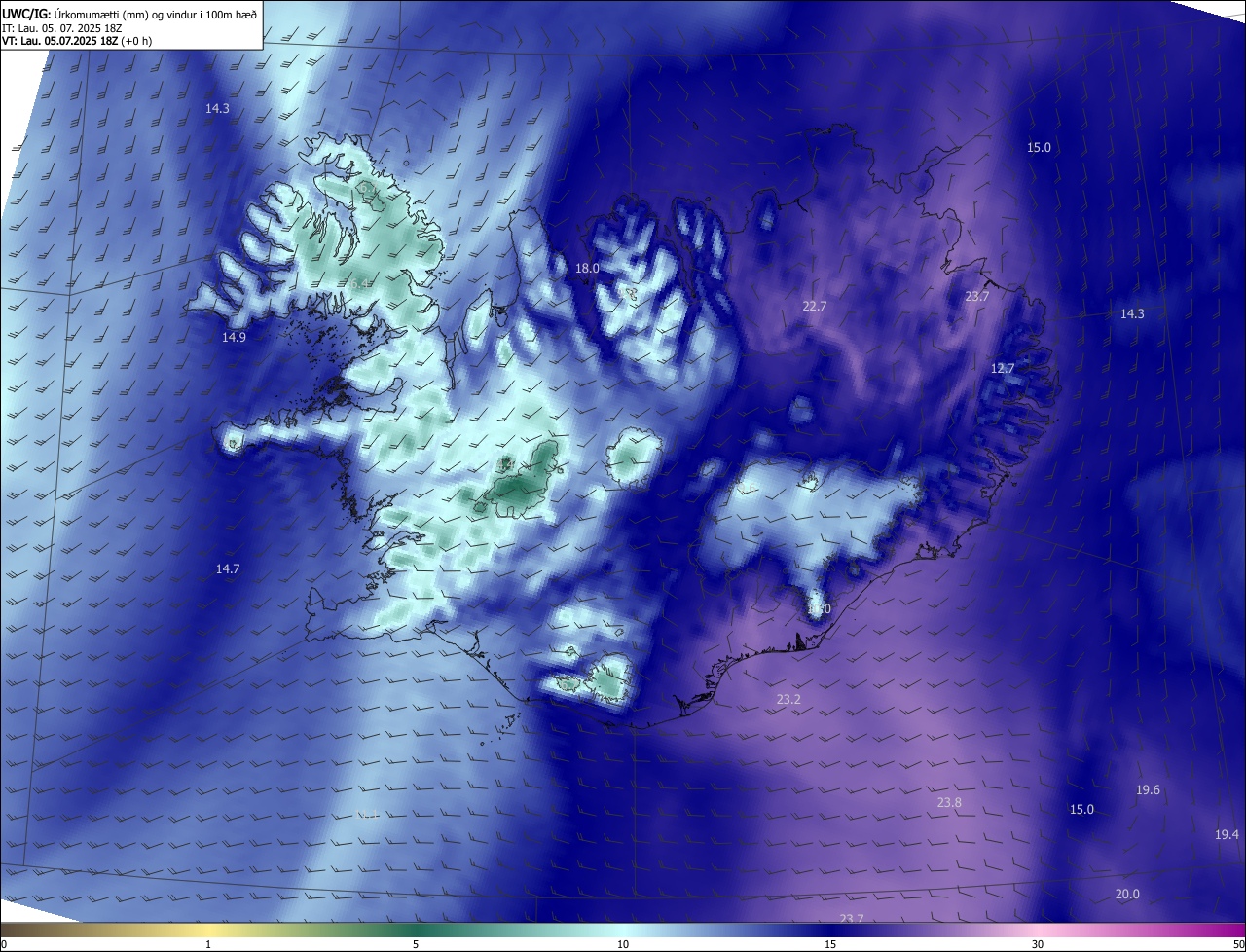The height and width of the screenshot is (952, 1246).
Task: Click the color scale label "50"
Action: pyautogui.click(x=1238, y=944)
